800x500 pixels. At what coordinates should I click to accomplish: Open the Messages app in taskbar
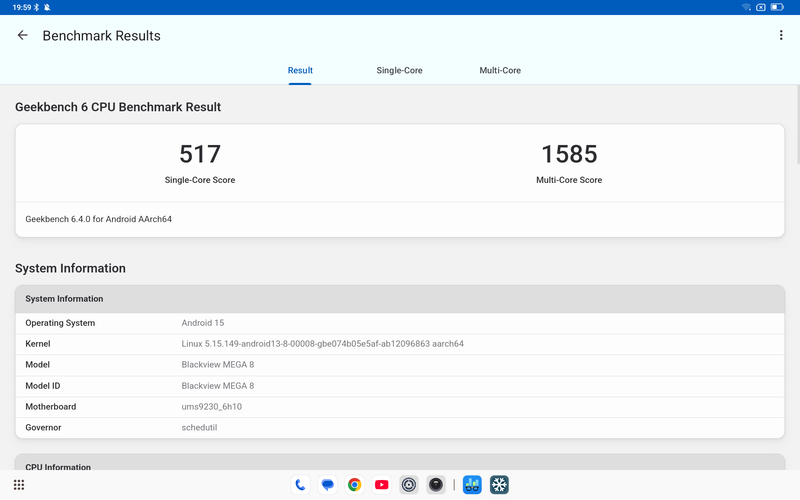tap(328, 485)
